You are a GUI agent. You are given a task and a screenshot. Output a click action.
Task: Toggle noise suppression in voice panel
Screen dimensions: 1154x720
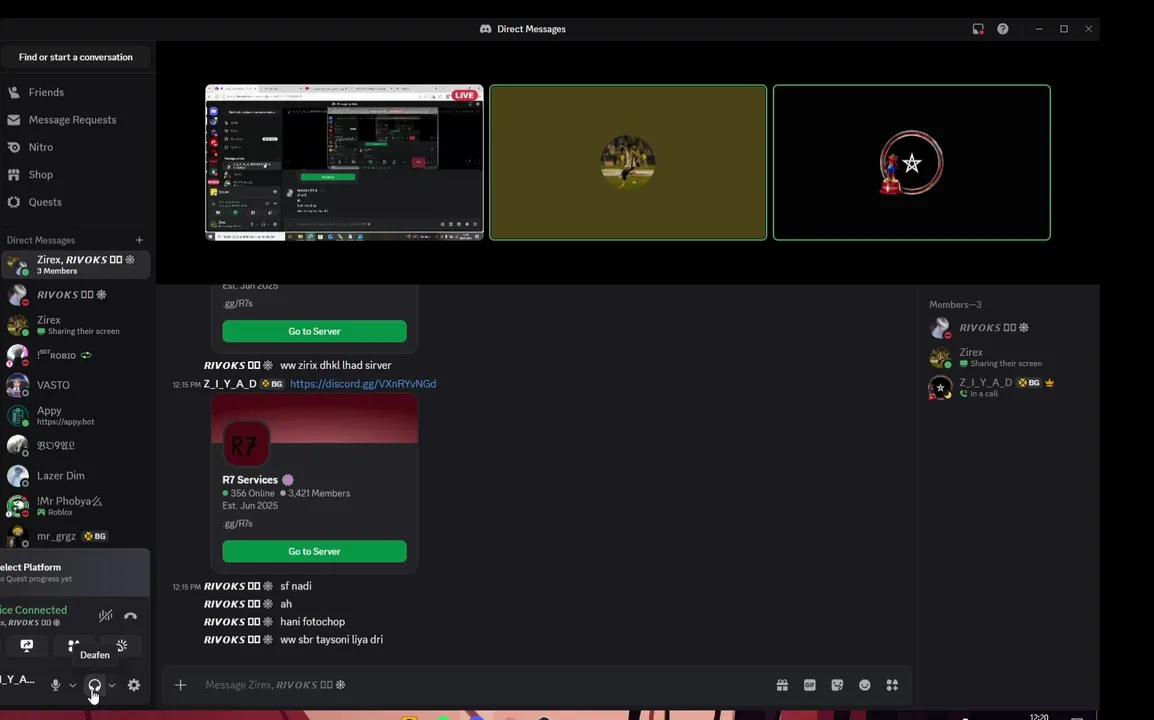106,615
